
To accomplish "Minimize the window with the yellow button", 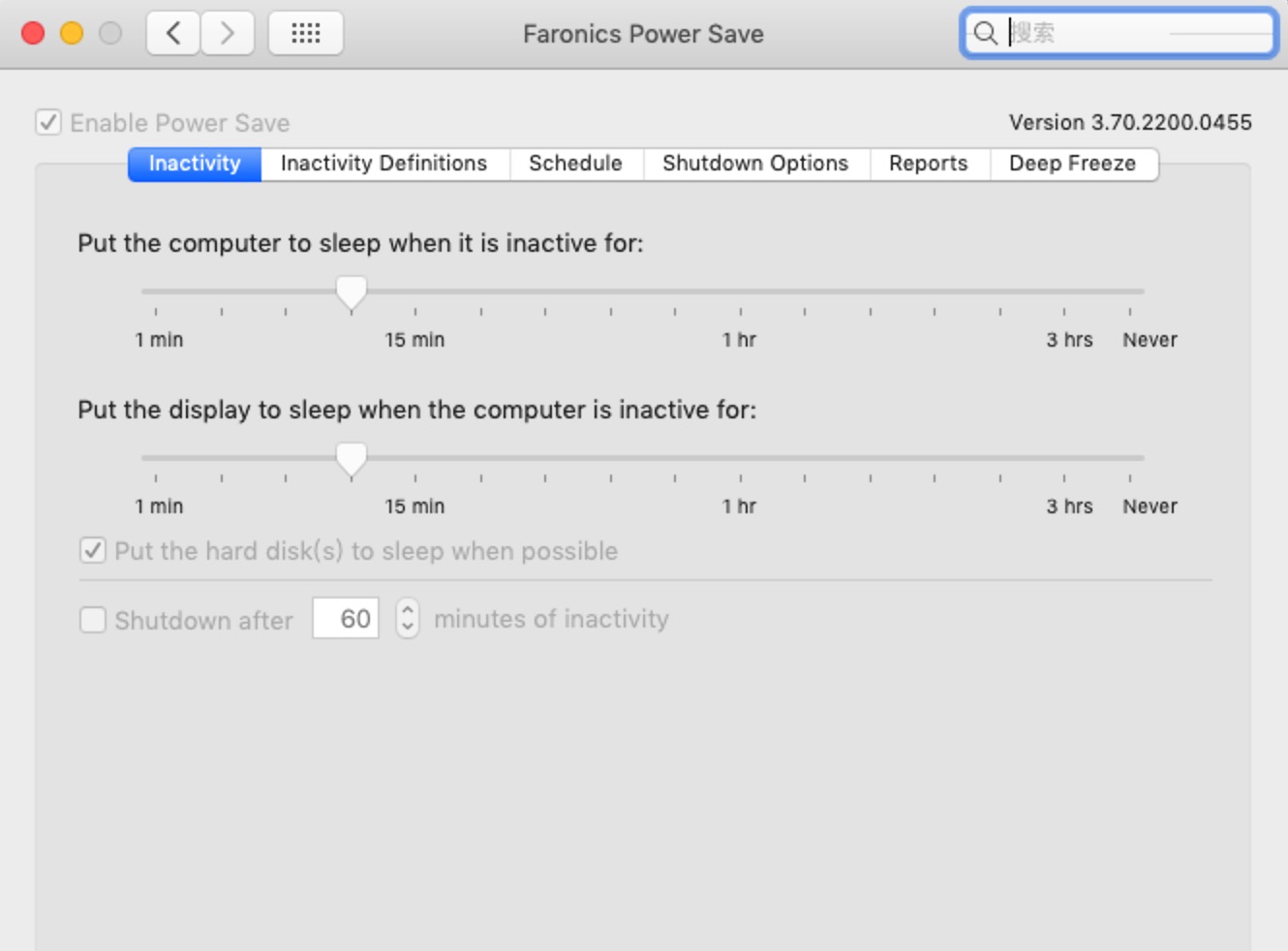I will tap(72, 33).
